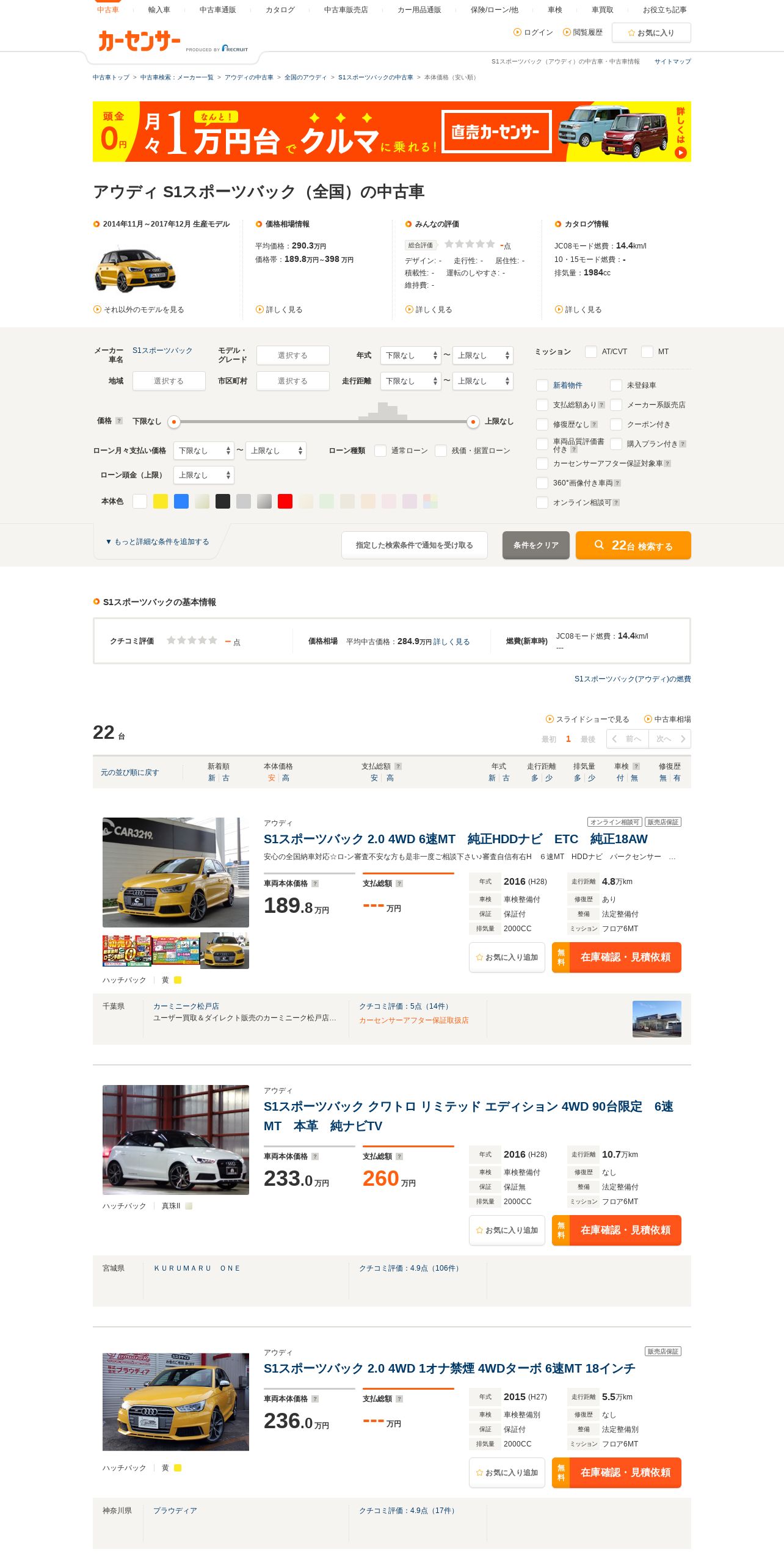This screenshot has width=784, height=1568.
Task: Click the star on お気に入り追加 for 233.0万円 car
Action: (x=479, y=1230)
